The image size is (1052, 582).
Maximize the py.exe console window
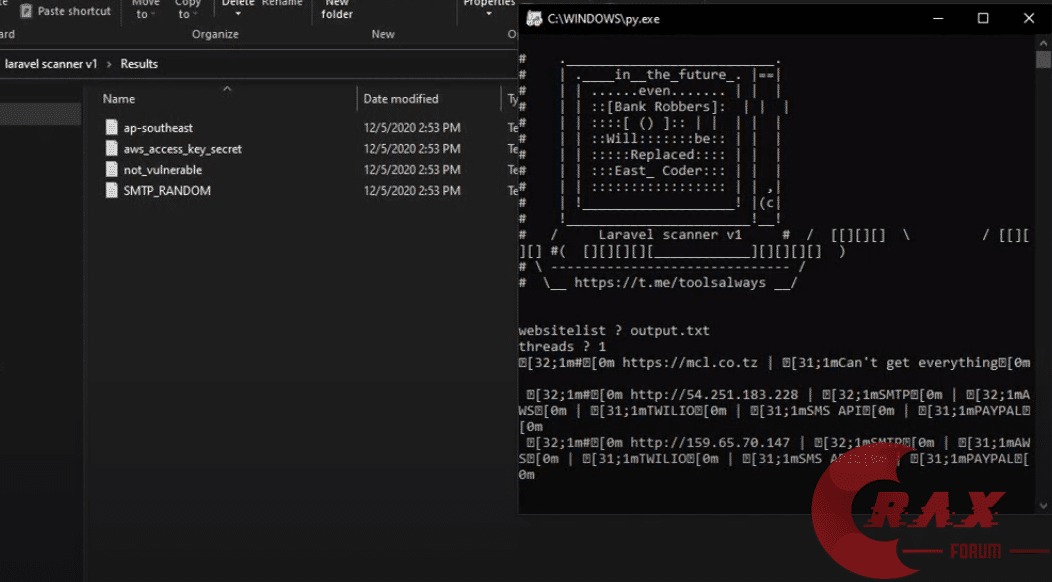coord(983,19)
